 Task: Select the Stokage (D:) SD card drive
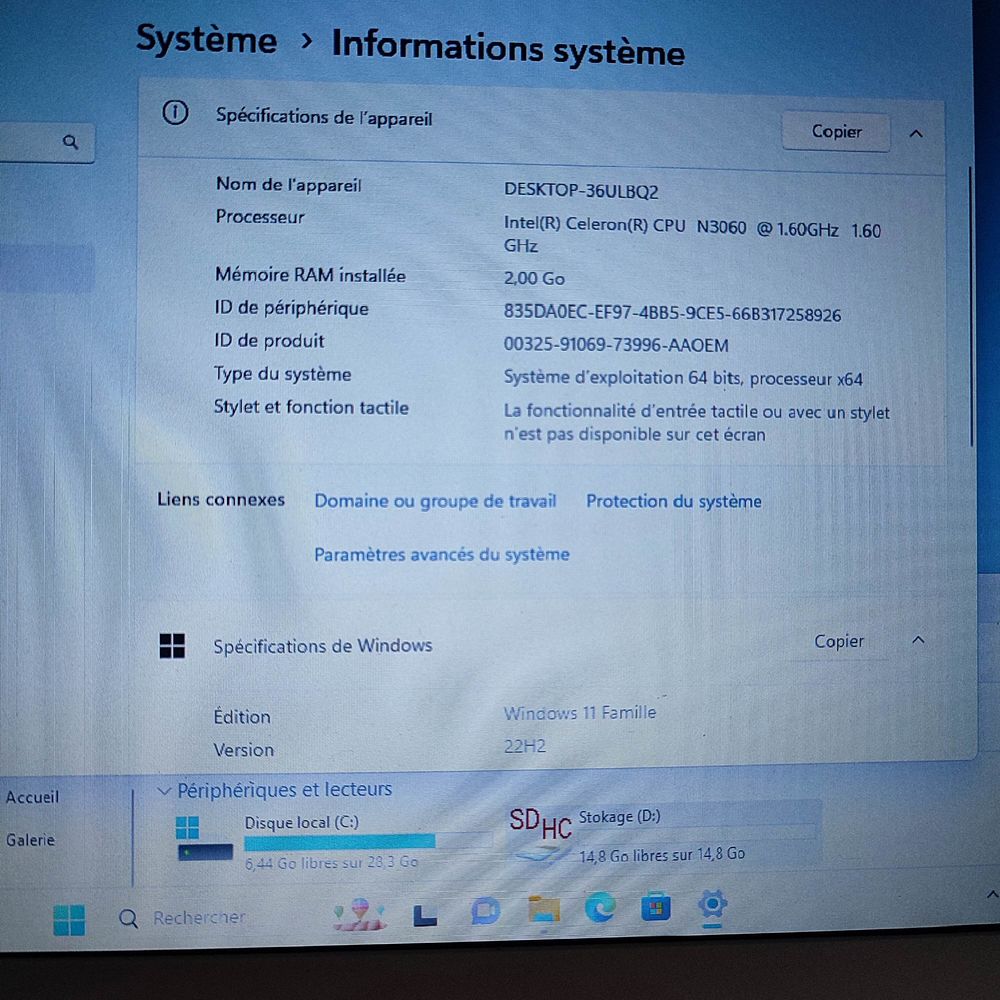point(620,817)
